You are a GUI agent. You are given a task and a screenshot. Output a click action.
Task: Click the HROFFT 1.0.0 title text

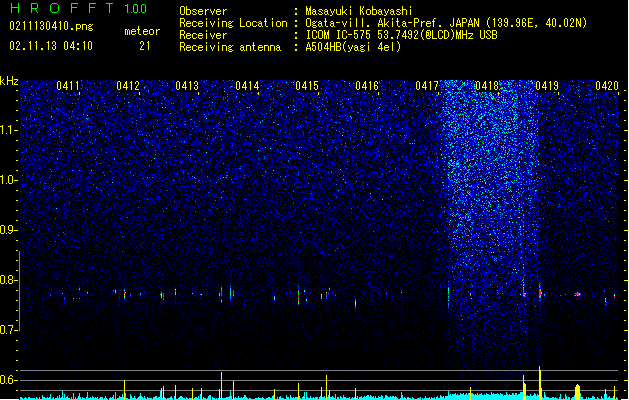tap(79, 8)
